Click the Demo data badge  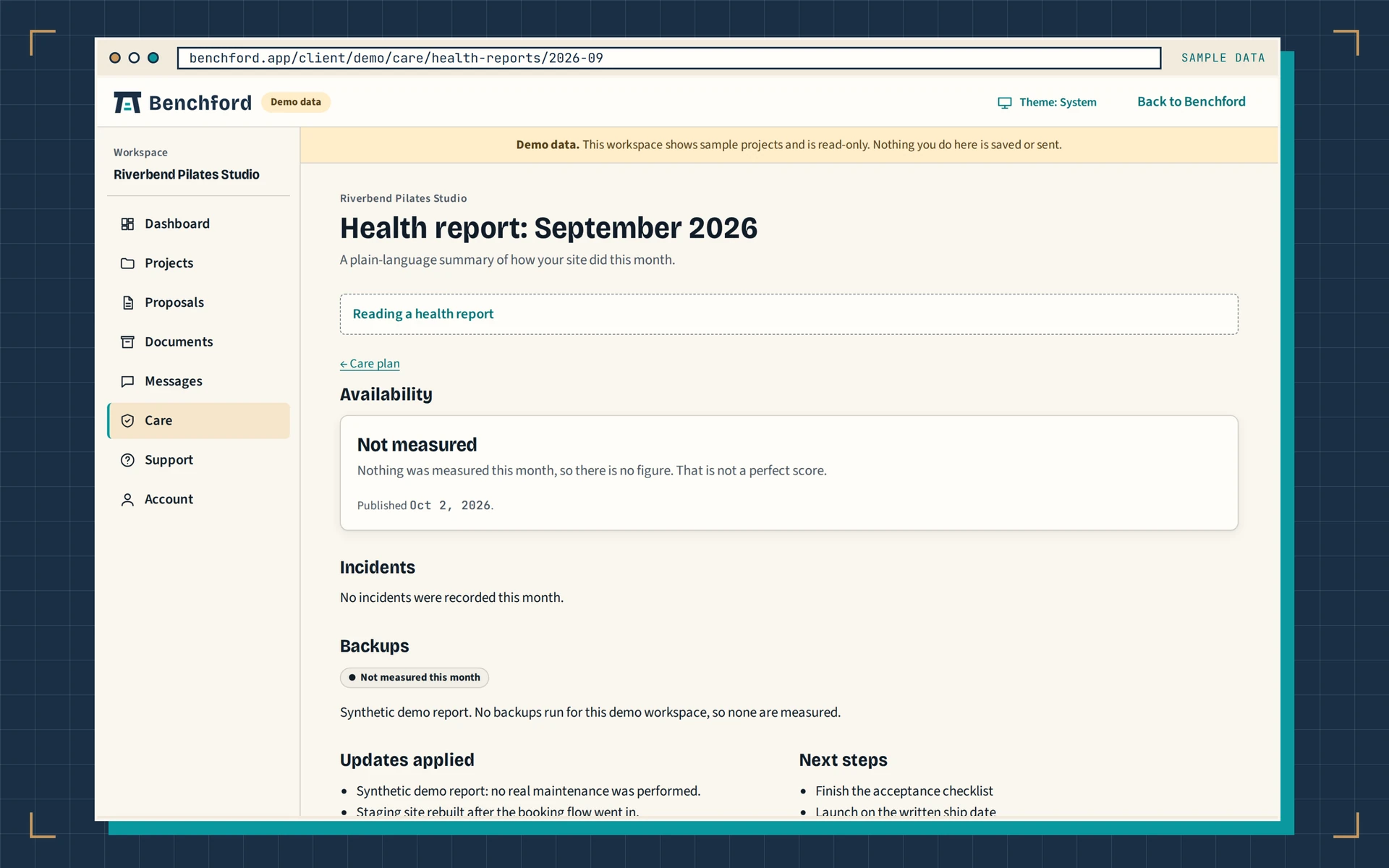pyautogui.click(x=296, y=102)
